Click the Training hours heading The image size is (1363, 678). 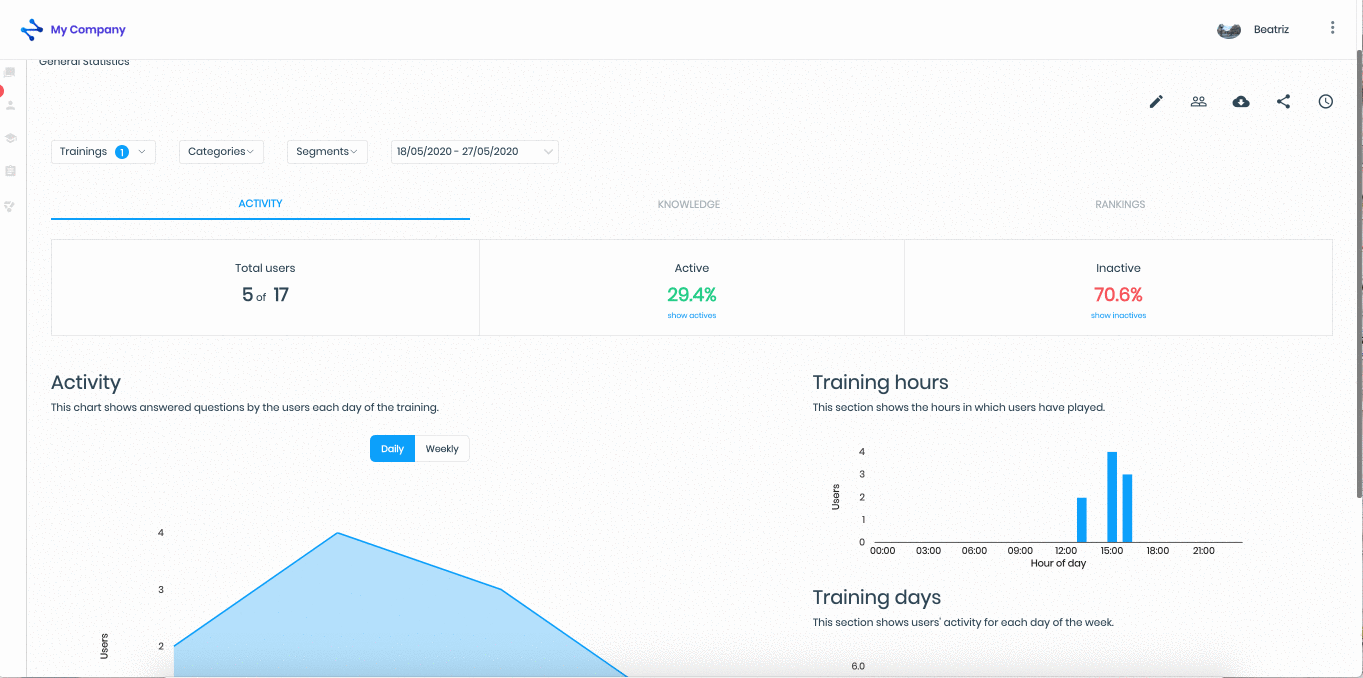click(880, 382)
